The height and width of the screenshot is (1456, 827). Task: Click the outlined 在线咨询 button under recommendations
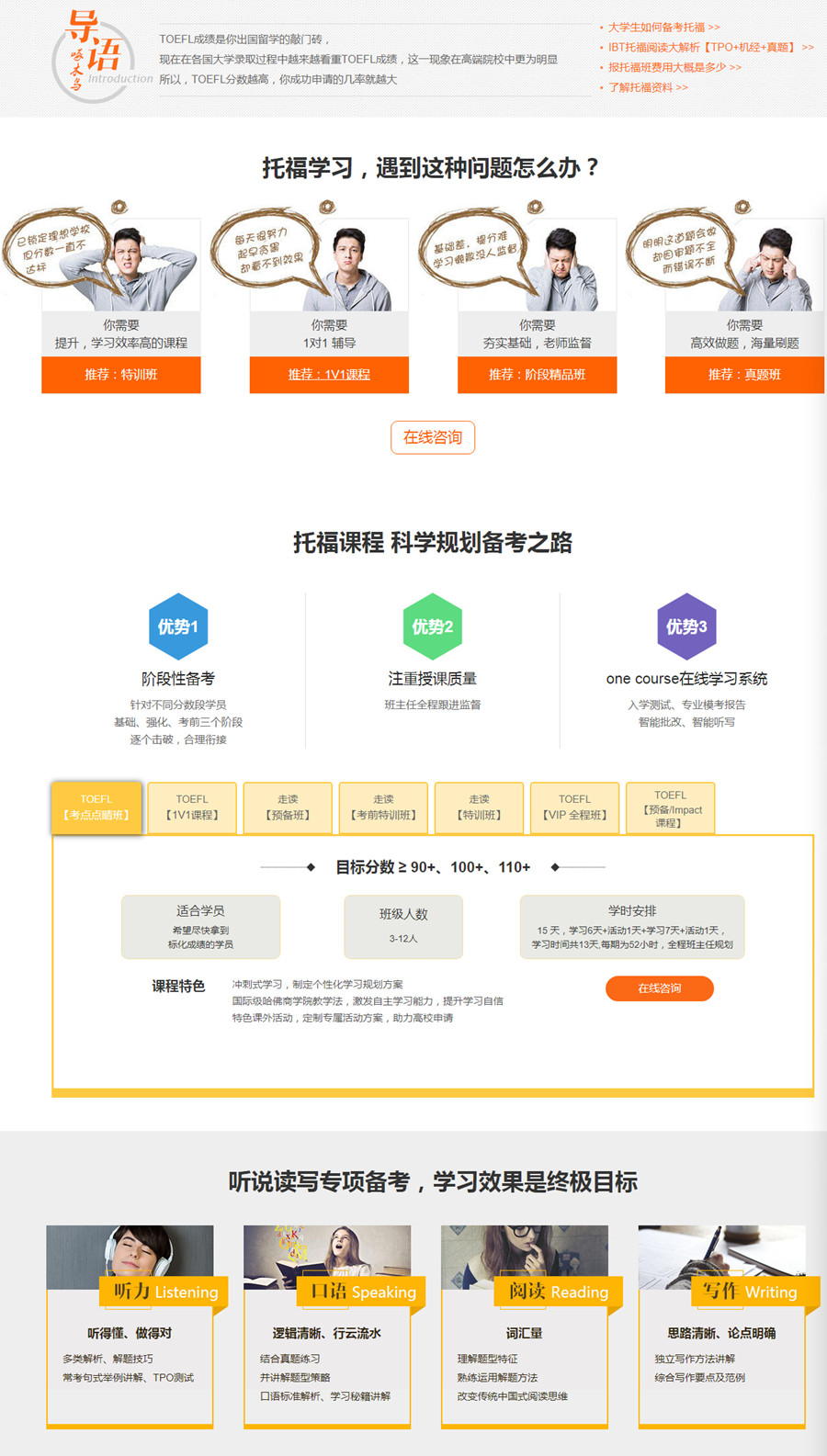pos(433,437)
